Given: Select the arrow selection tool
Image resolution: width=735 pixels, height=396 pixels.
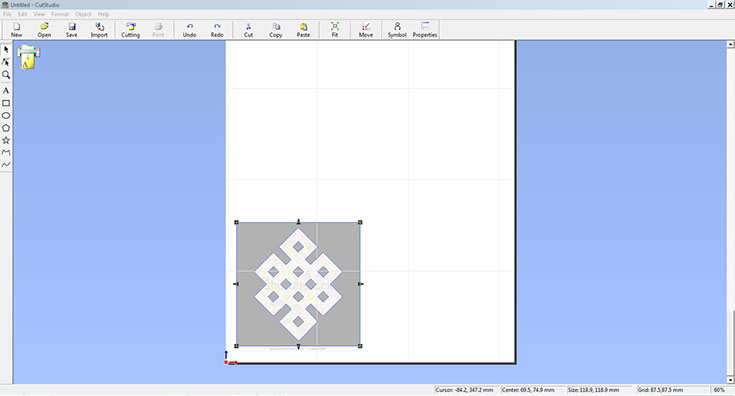Looking at the screenshot, I should 6,49.
